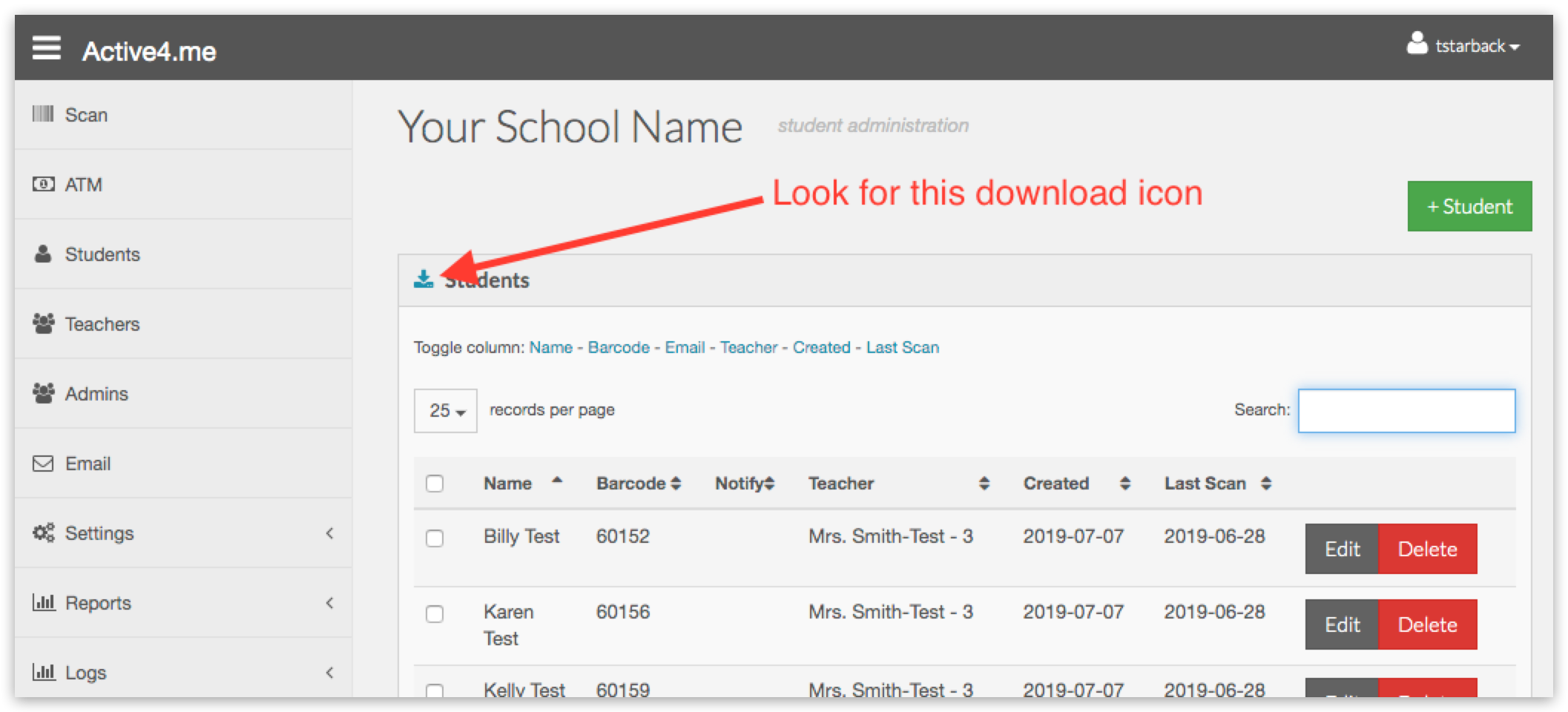
Task: Toggle the Barcode column link
Action: click(x=619, y=347)
